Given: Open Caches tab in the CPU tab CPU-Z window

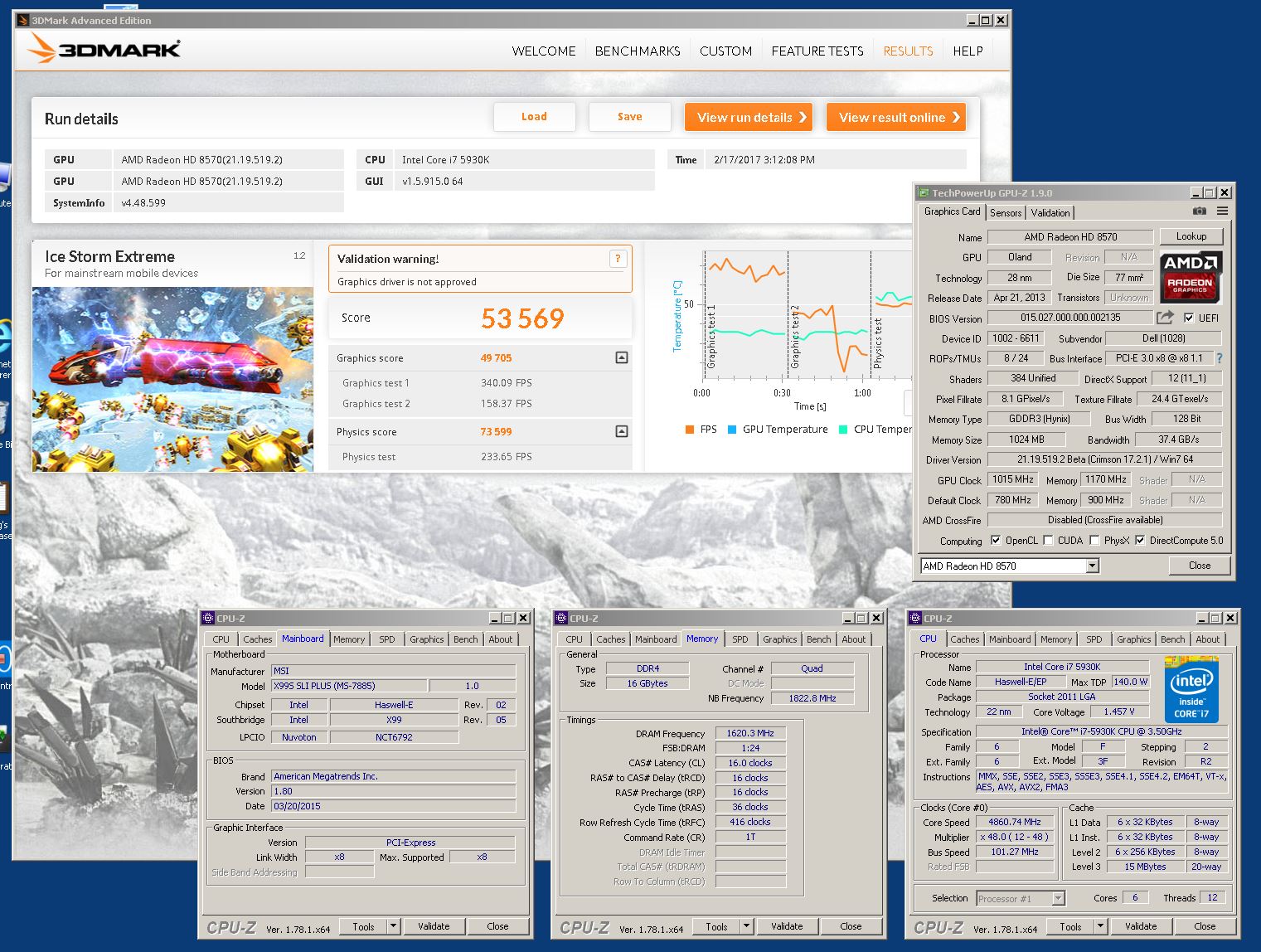Looking at the screenshot, I should tap(965, 639).
